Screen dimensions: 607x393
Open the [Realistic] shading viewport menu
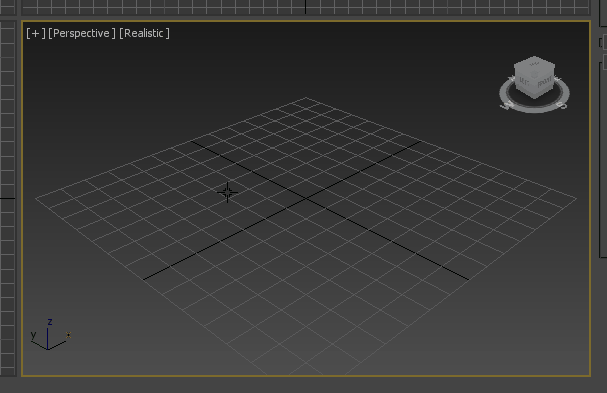(144, 33)
